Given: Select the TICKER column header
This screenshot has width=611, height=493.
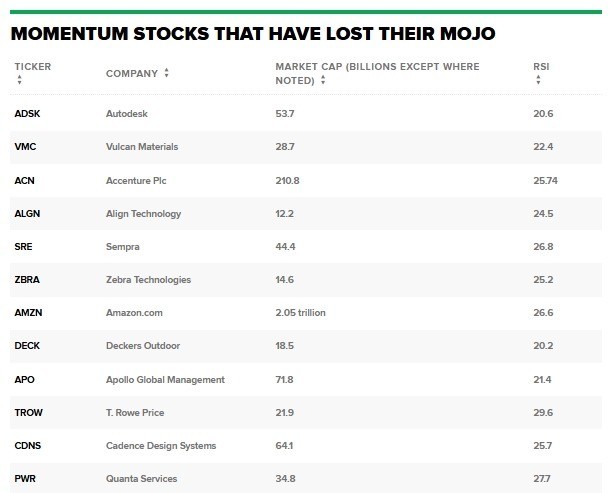Looking at the screenshot, I should tap(33, 67).
